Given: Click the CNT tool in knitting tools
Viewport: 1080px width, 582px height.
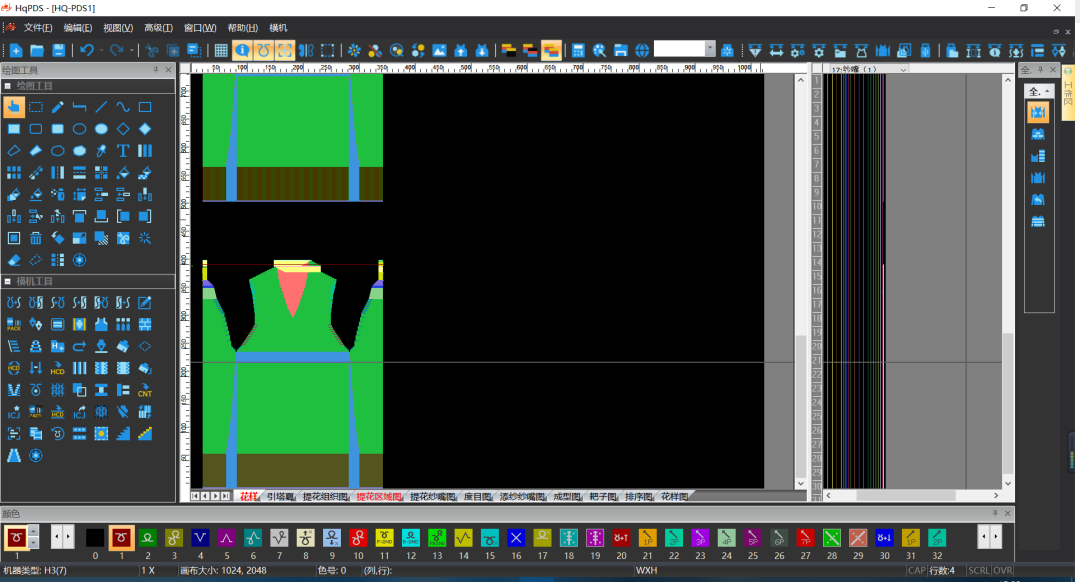Looking at the screenshot, I should (x=145, y=391).
